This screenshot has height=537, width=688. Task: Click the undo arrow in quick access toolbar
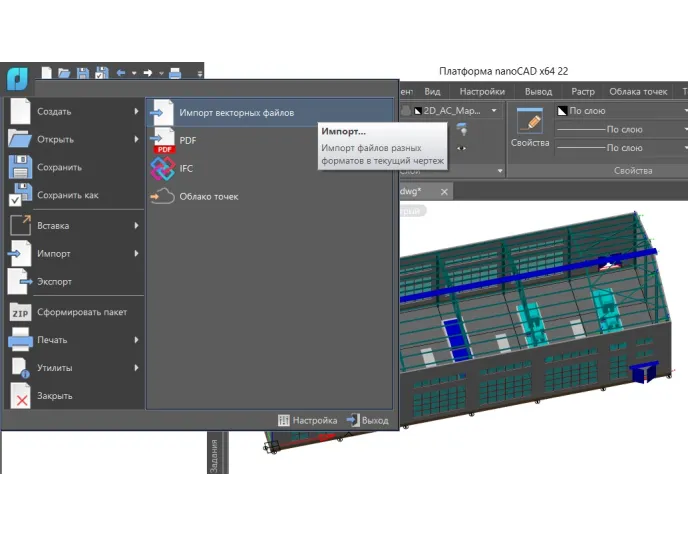click(x=120, y=73)
